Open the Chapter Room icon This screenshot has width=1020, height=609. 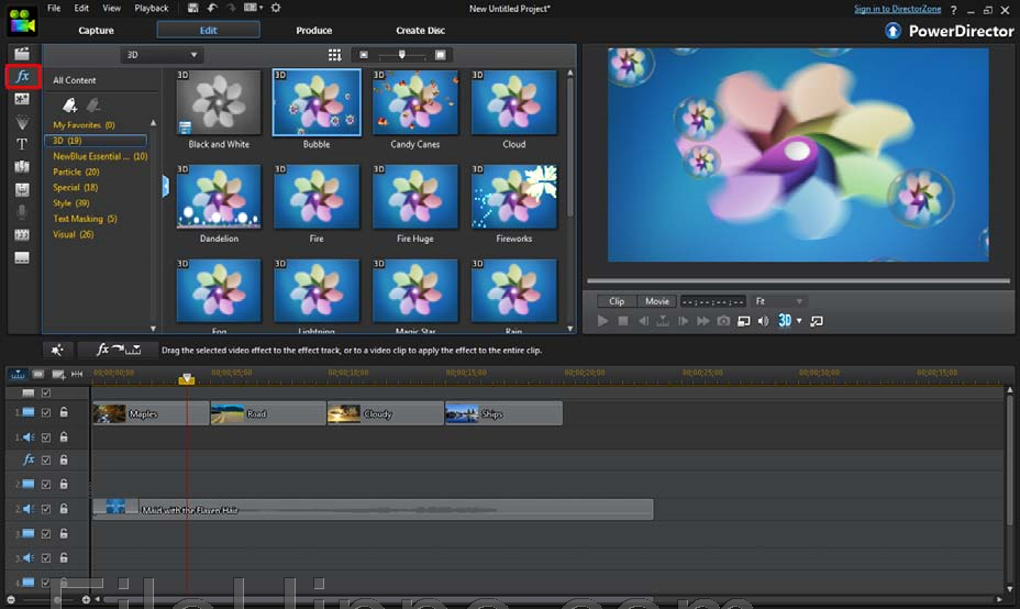pos(22,235)
